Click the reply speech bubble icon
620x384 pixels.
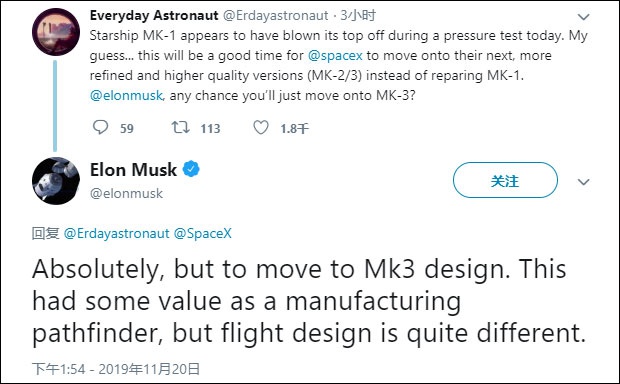pyautogui.click(x=100, y=127)
